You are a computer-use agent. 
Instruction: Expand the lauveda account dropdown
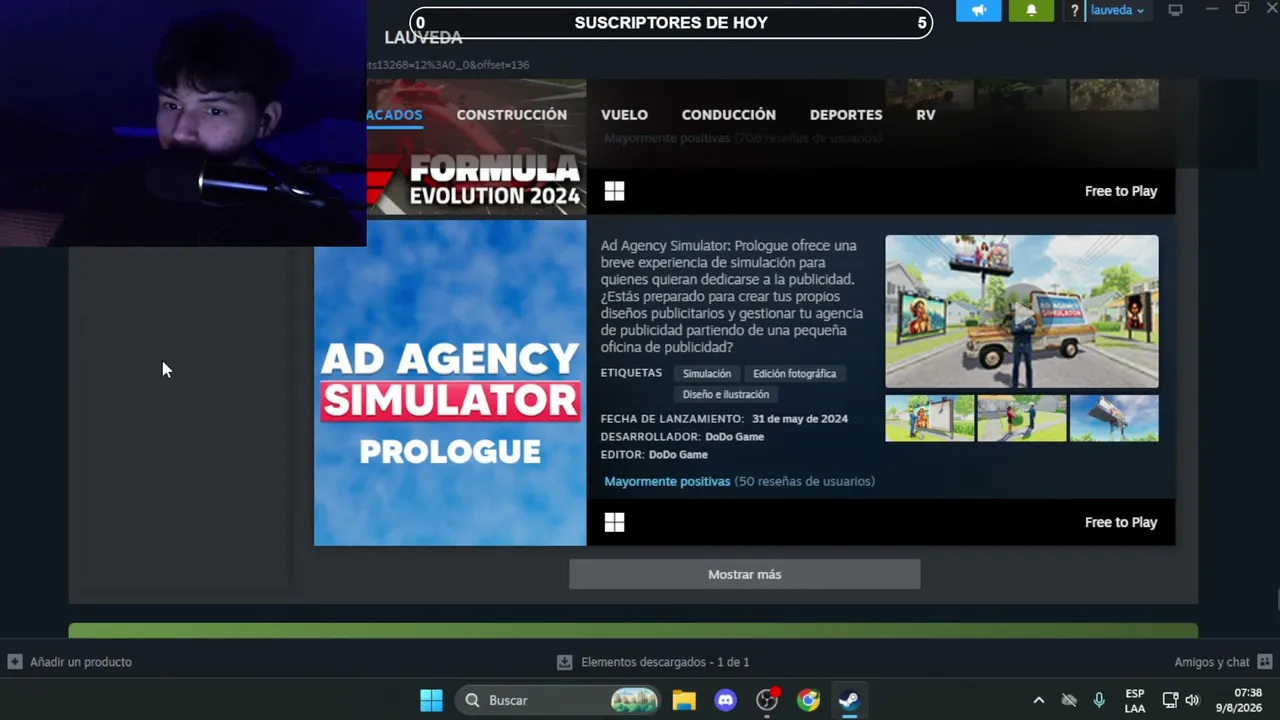(x=1117, y=11)
